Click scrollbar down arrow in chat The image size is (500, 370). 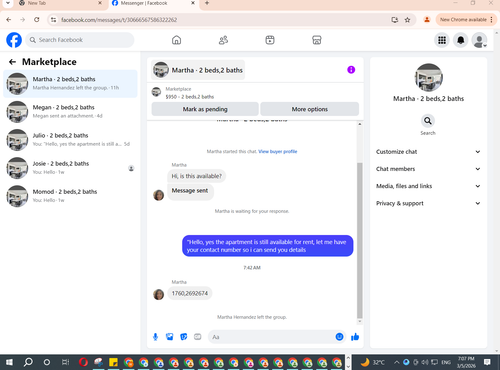pyautogui.click(x=360, y=322)
